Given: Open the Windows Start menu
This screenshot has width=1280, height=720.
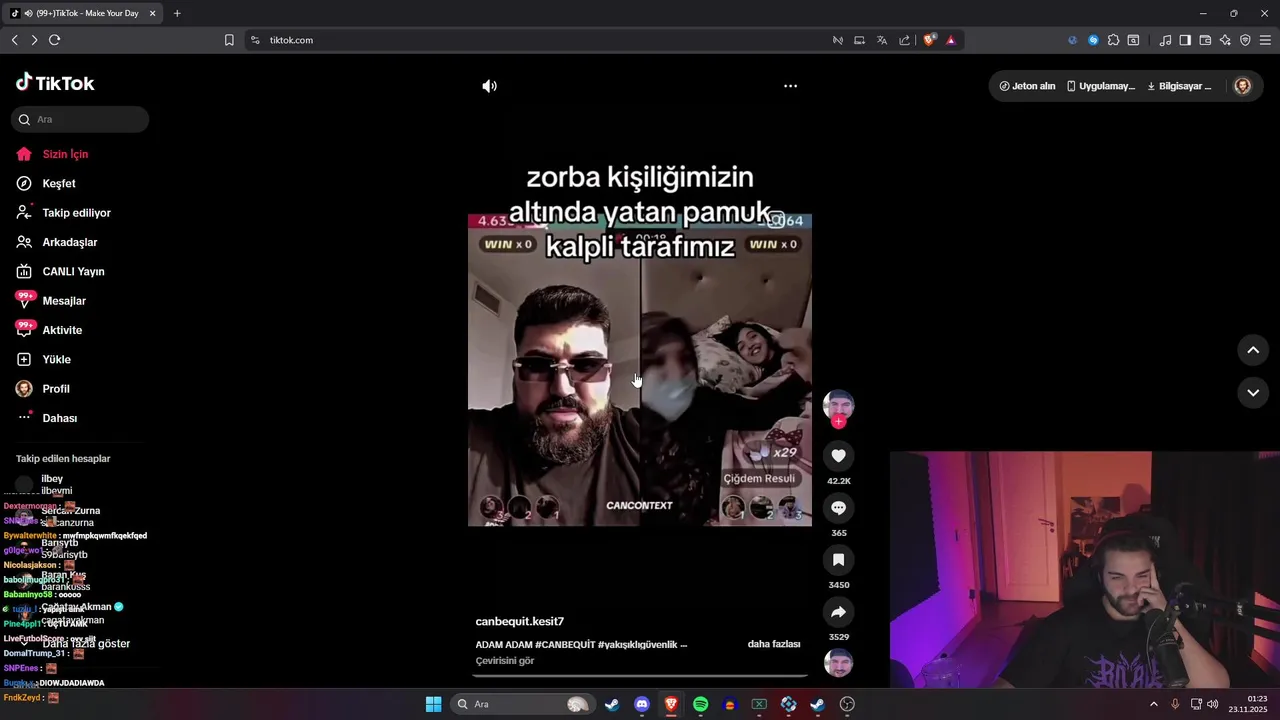Looking at the screenshot, I should coord(433,704).
